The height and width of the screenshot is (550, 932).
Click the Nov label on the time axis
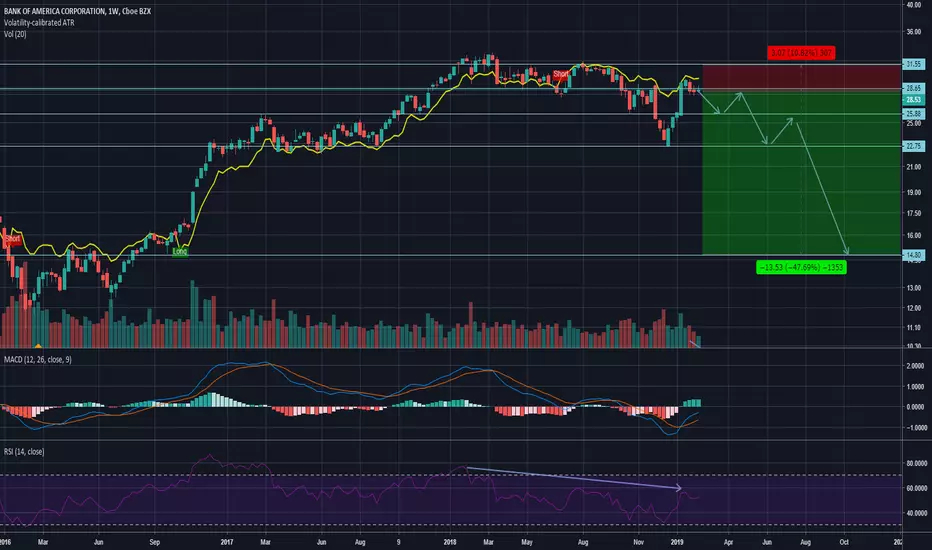pyautogui.click(x=638, y=542)
